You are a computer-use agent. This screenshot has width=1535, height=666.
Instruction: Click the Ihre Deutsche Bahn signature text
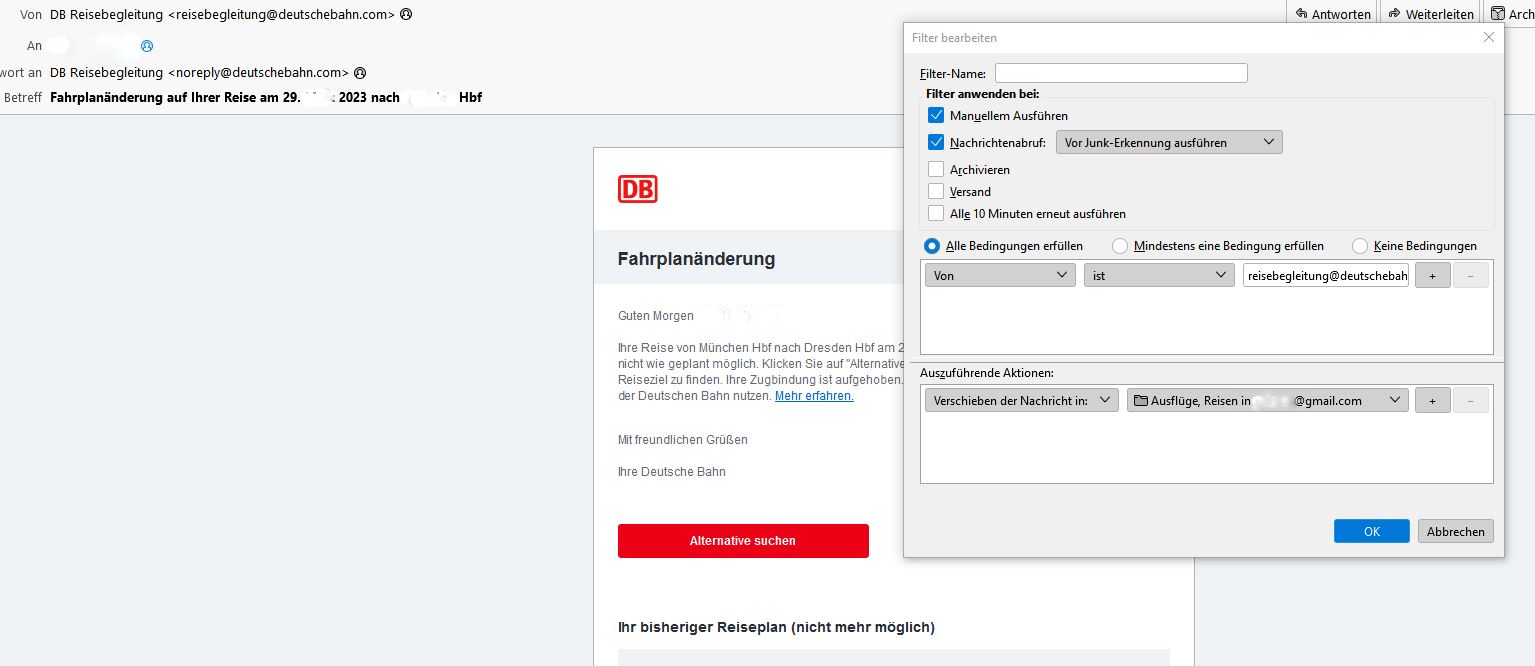click(x=672, y=472)
